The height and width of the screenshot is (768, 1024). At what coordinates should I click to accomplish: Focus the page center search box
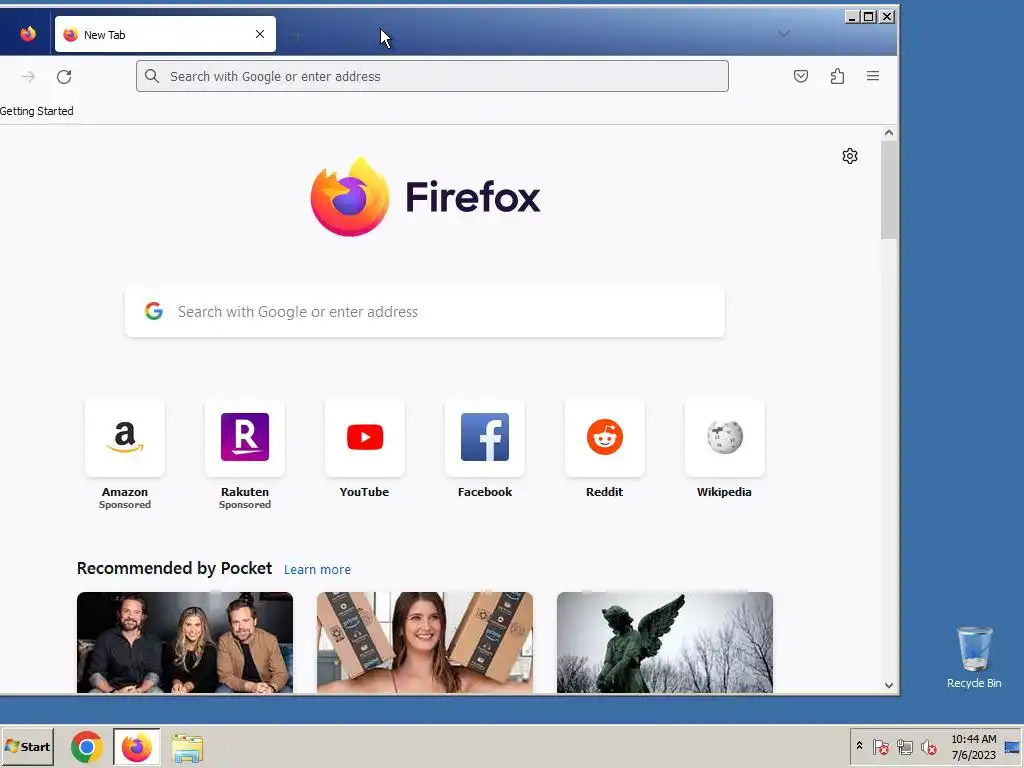pos(424,312)
